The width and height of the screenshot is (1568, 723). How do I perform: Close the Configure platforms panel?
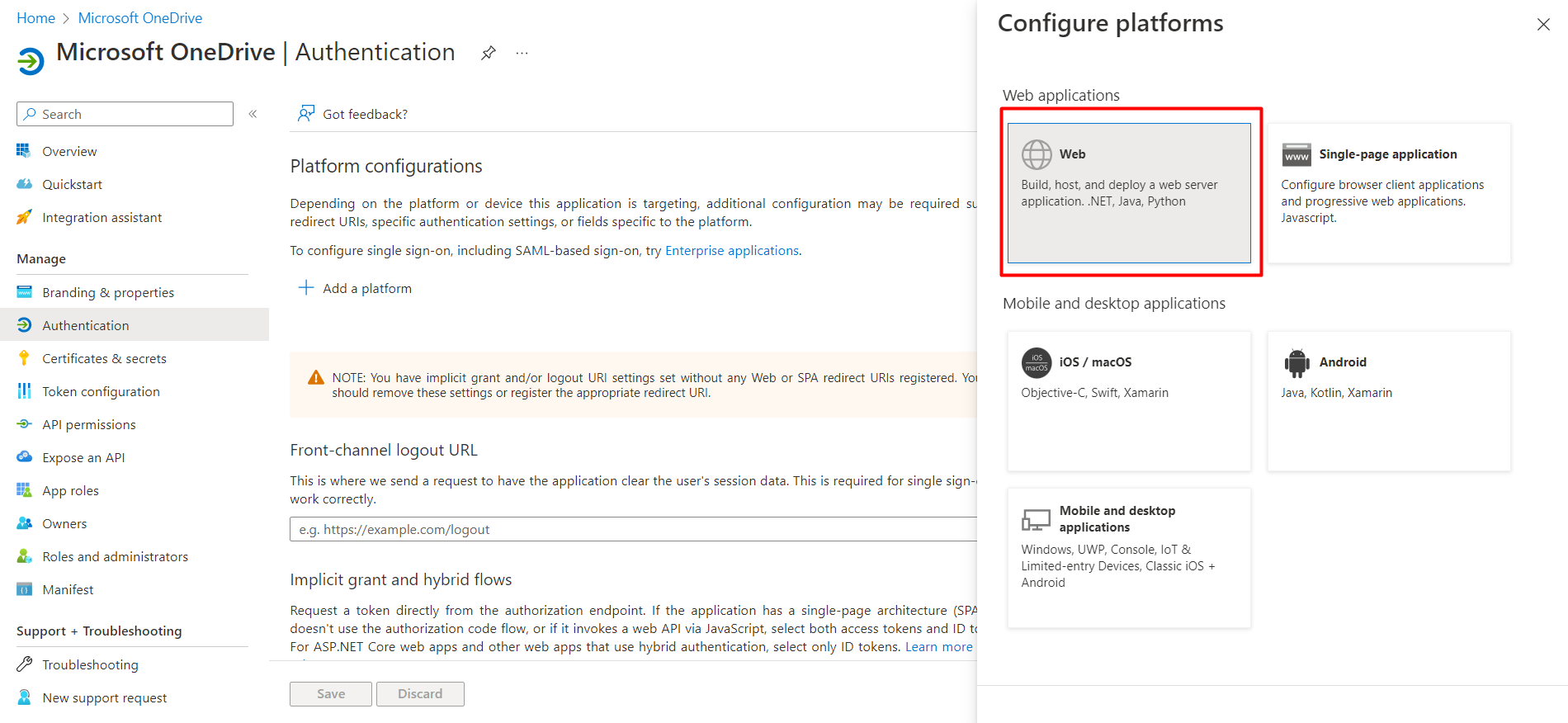click(x=1543, y=25)
